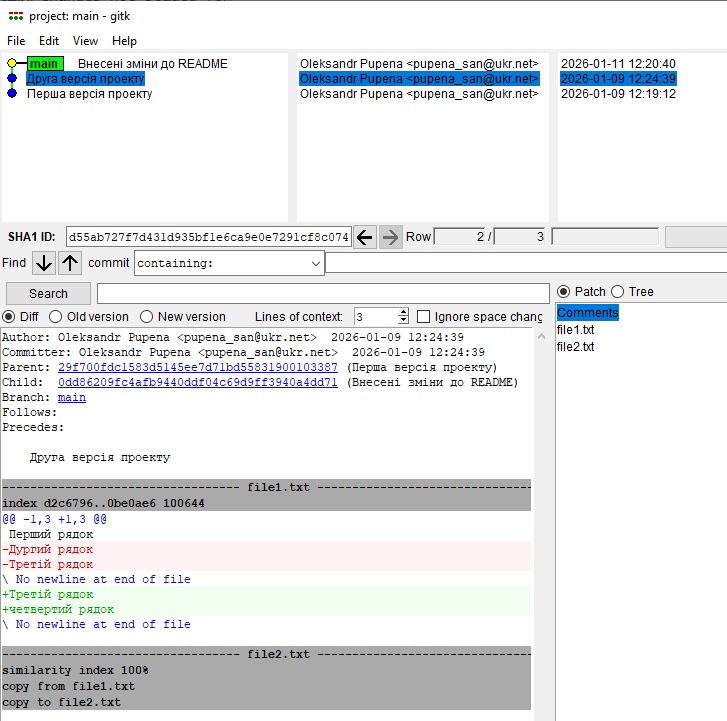The height and width of the screenshot is (721, 727).
Task: Open the File menu
Action: pyautogui.click(x=16, y=41)
